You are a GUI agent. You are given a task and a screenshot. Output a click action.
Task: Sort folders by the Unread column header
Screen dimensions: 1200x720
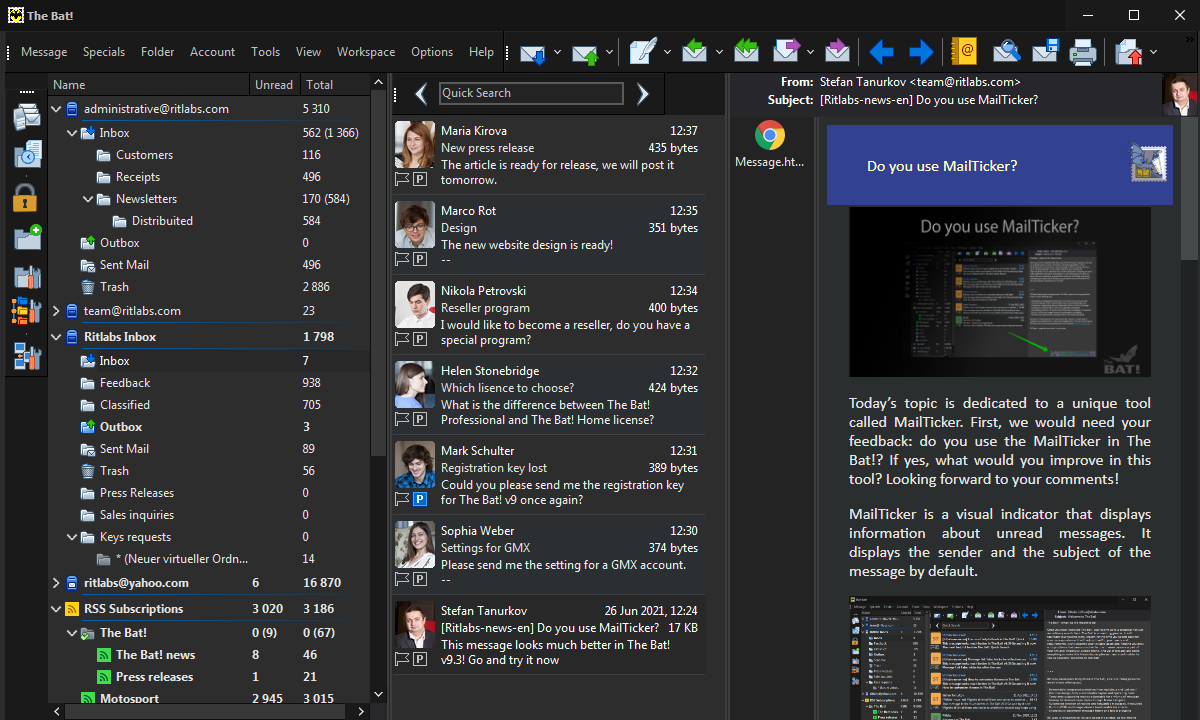pos(274,85)
